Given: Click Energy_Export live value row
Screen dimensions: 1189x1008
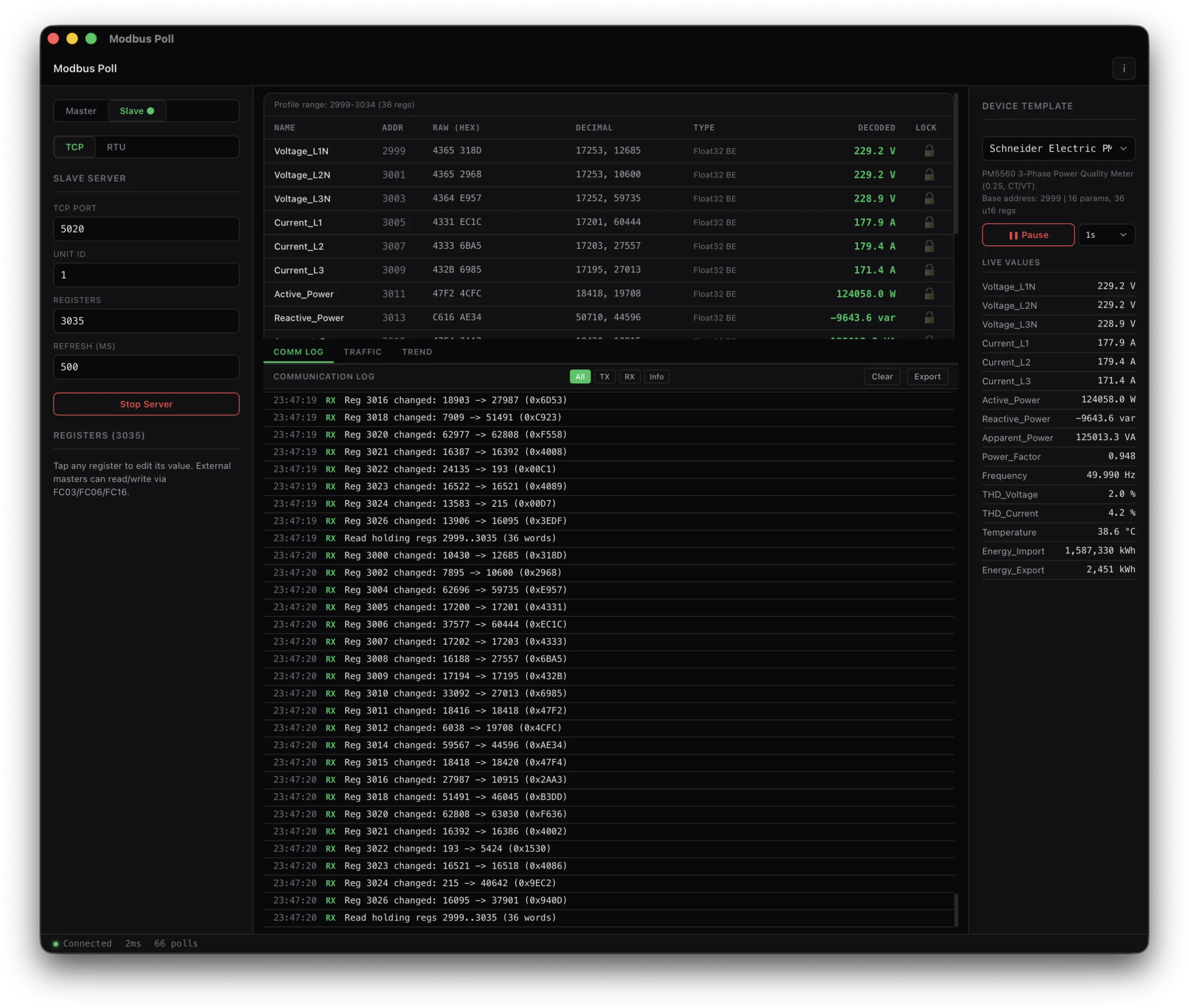Looking at the screenshot, I should (x=1058, y=570).
